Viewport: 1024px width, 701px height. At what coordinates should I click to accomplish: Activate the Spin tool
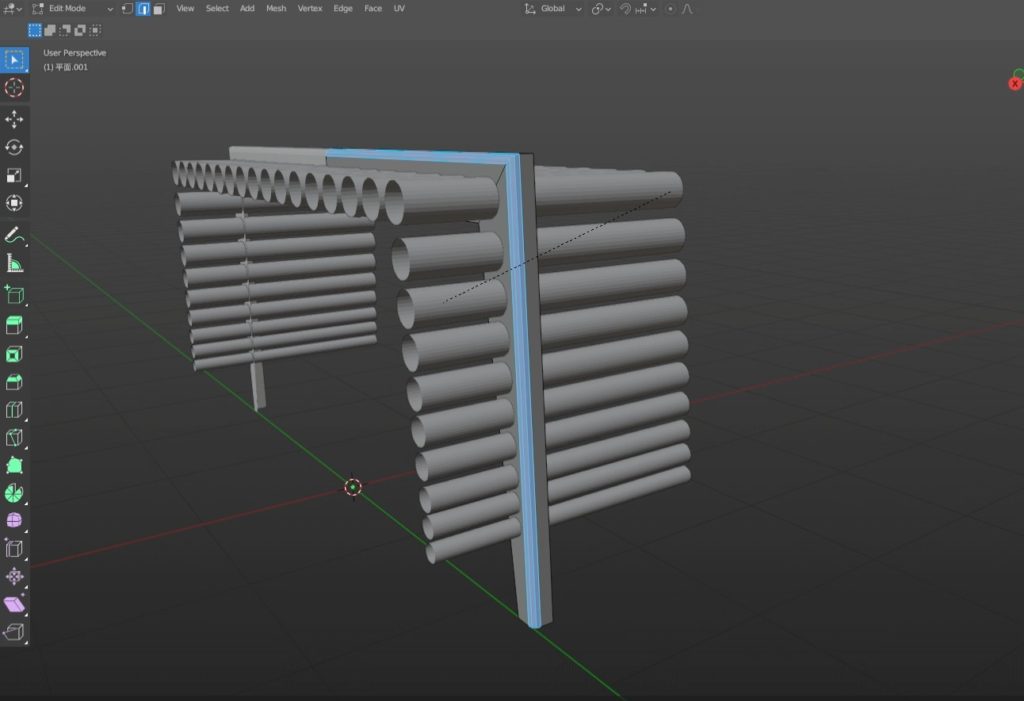coord(14,493)
